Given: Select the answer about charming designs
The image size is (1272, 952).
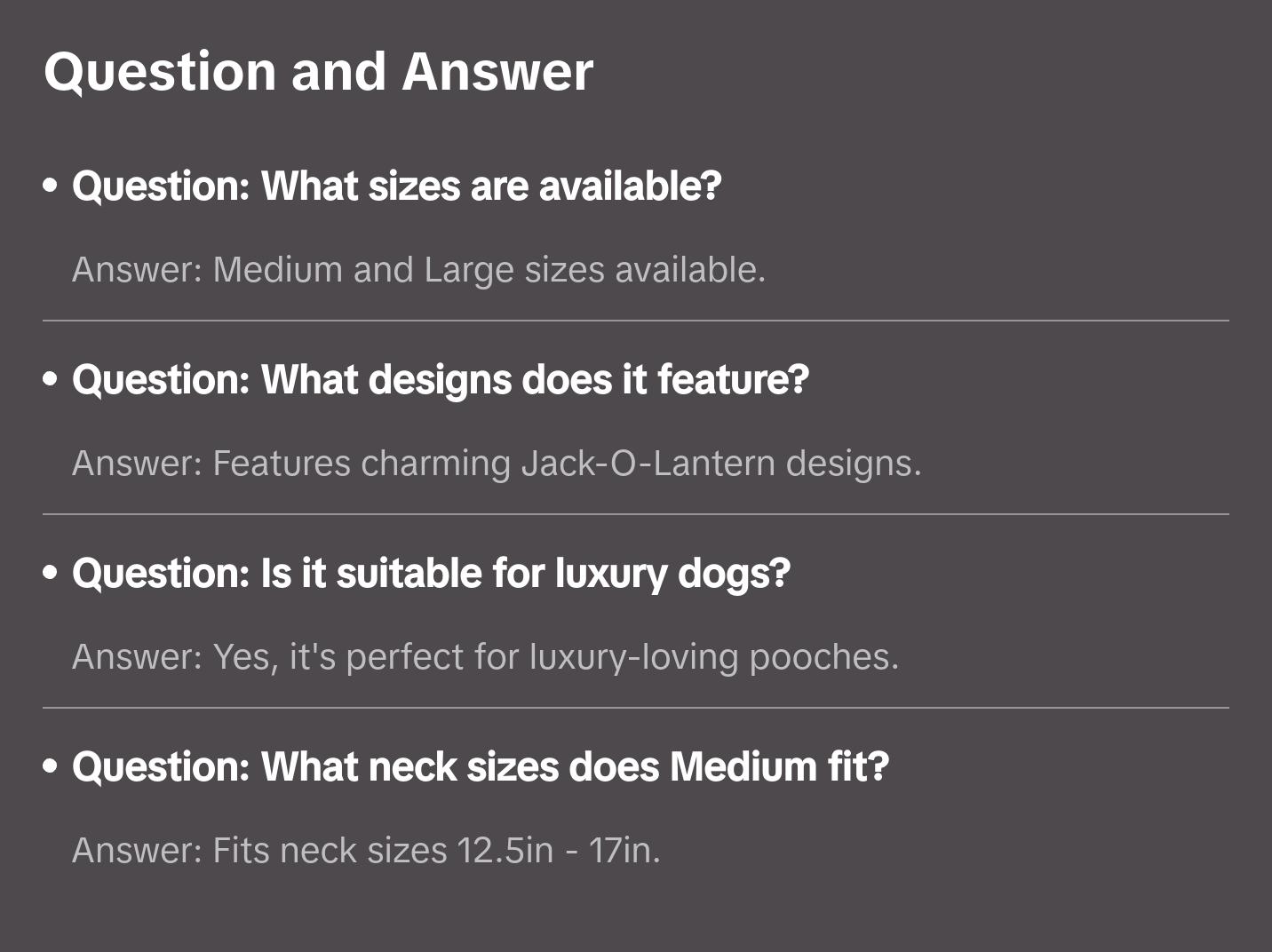Looking at the screenshot, I should [x=497, y=464].
